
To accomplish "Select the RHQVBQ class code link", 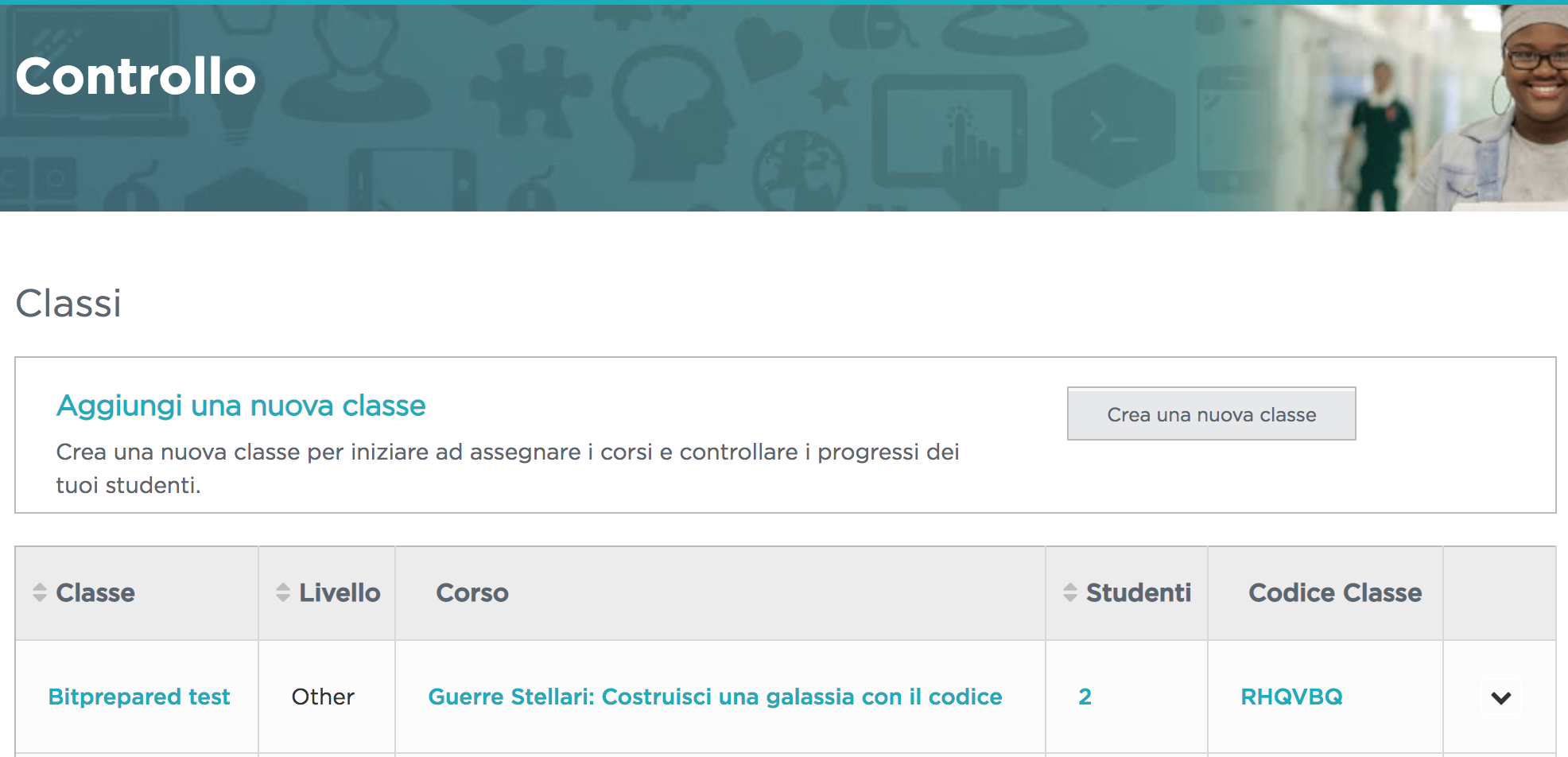I will (1291, 697).
